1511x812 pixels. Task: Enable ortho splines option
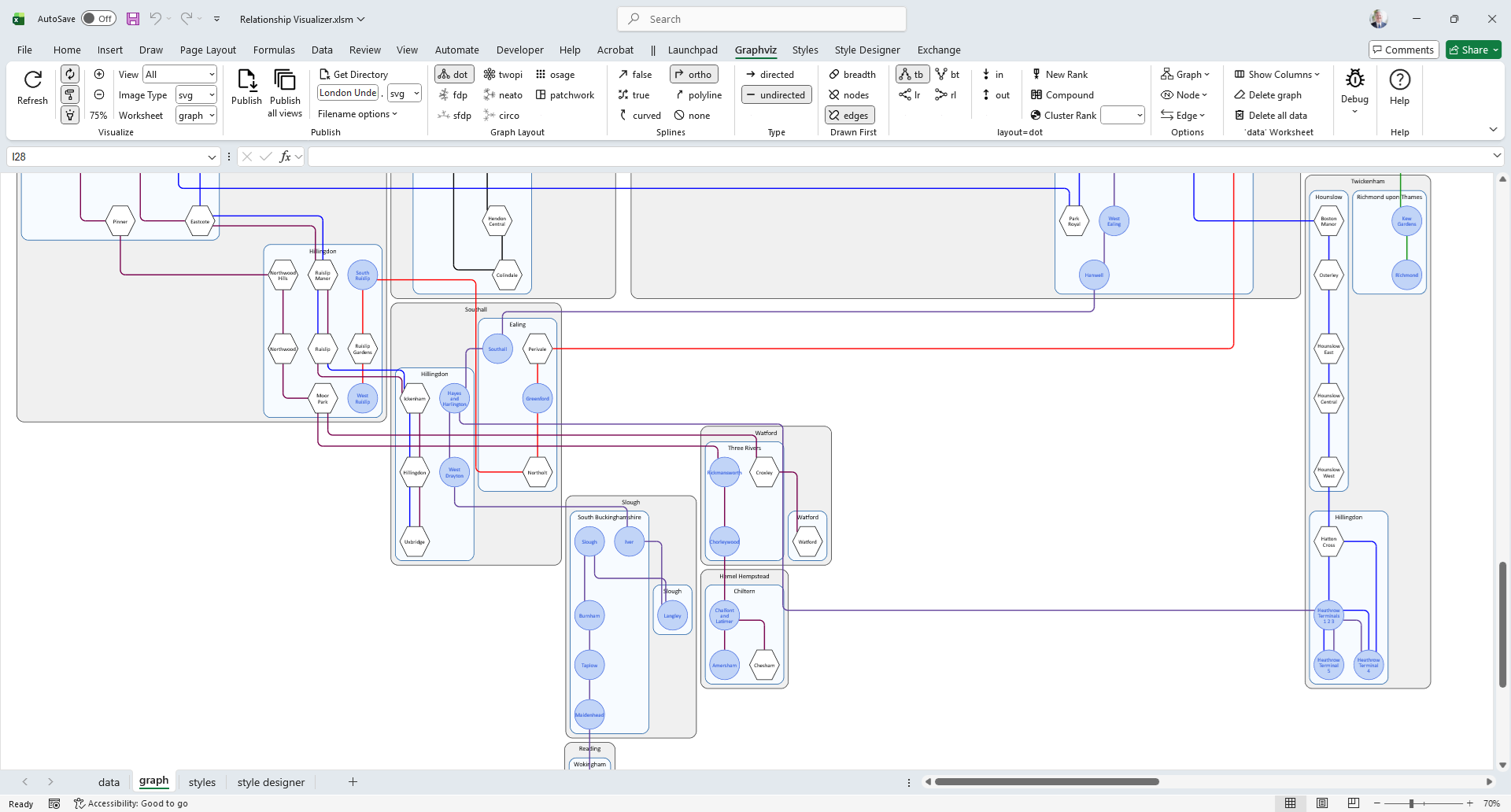pos(693,75)
